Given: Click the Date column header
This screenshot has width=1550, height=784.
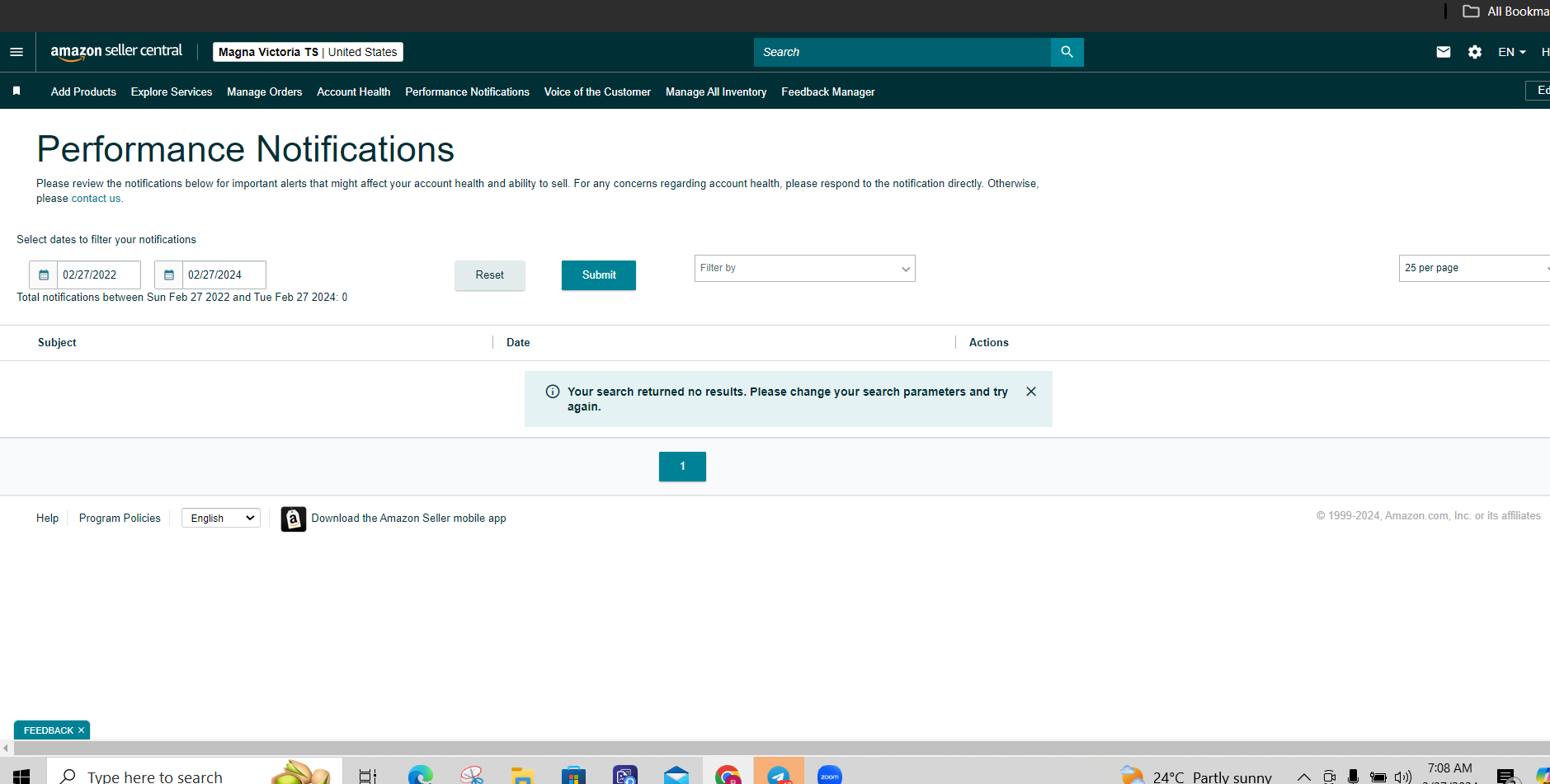Looking at the screenshot, I should click(518, 342).
